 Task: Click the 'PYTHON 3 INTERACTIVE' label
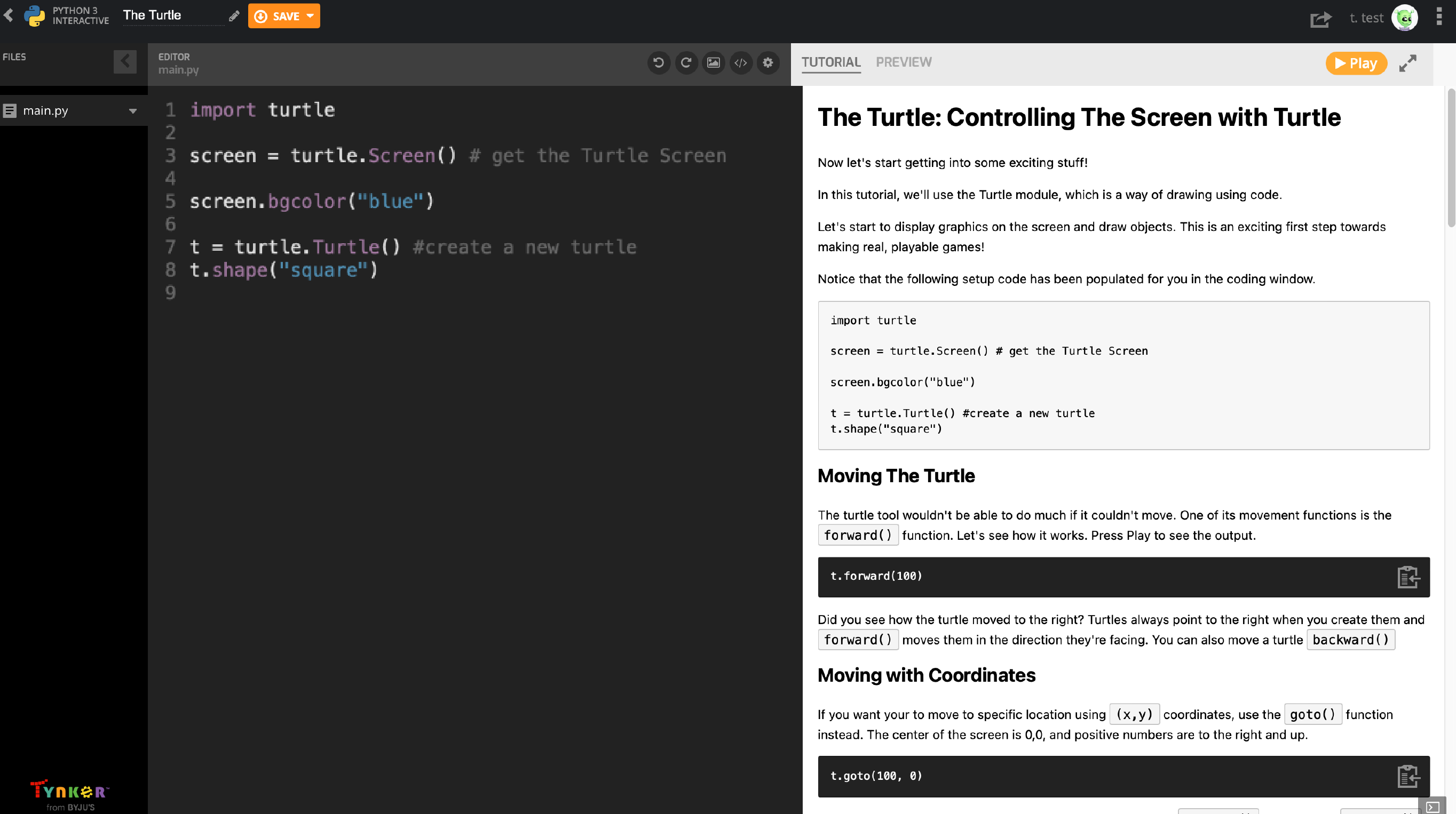click(x=81, y=15)
